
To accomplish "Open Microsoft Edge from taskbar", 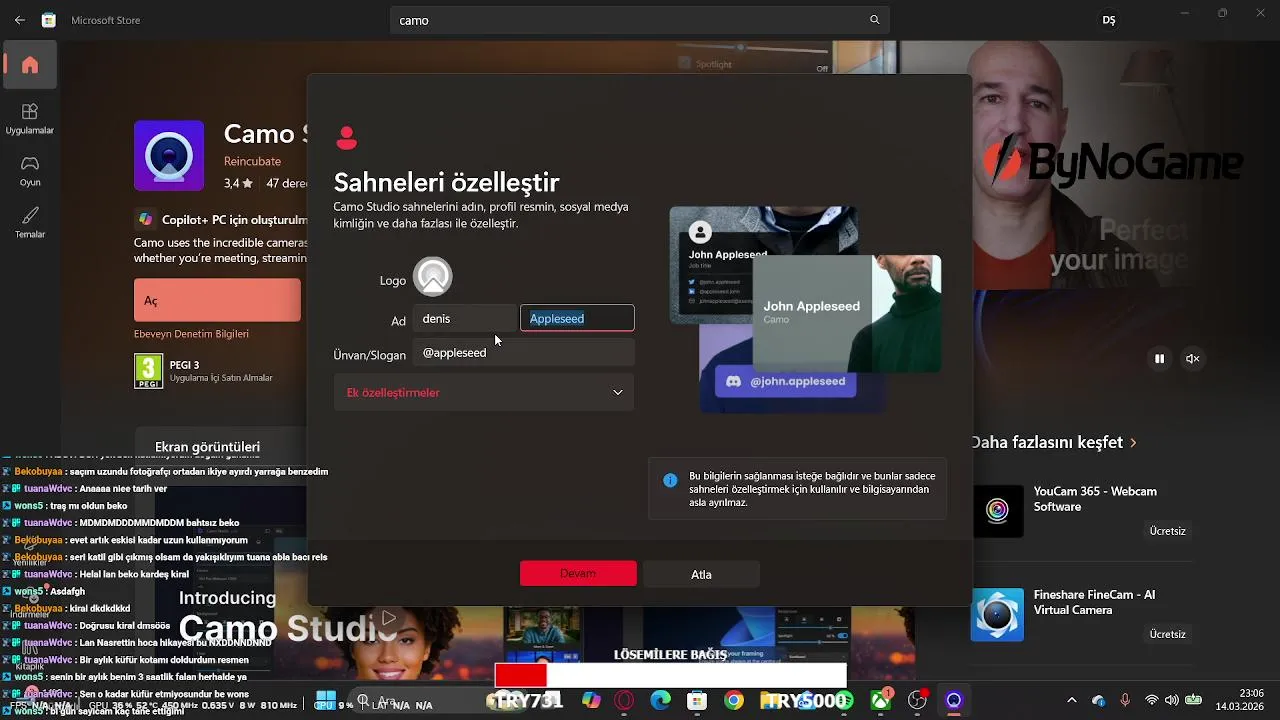I will coord(661,701).
